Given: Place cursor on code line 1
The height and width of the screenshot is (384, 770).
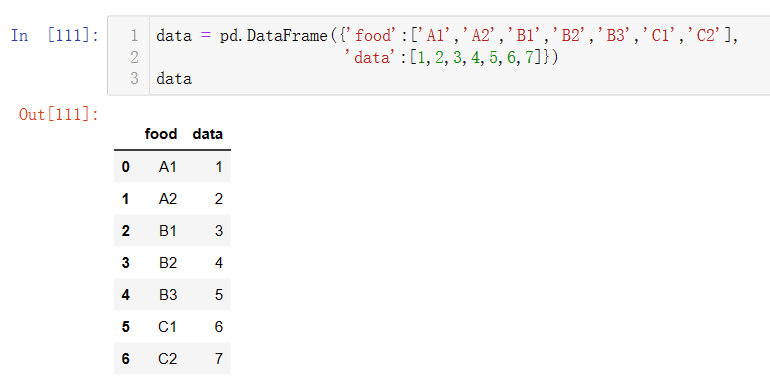Looking at the screenshot, I should tap(447, 36).
